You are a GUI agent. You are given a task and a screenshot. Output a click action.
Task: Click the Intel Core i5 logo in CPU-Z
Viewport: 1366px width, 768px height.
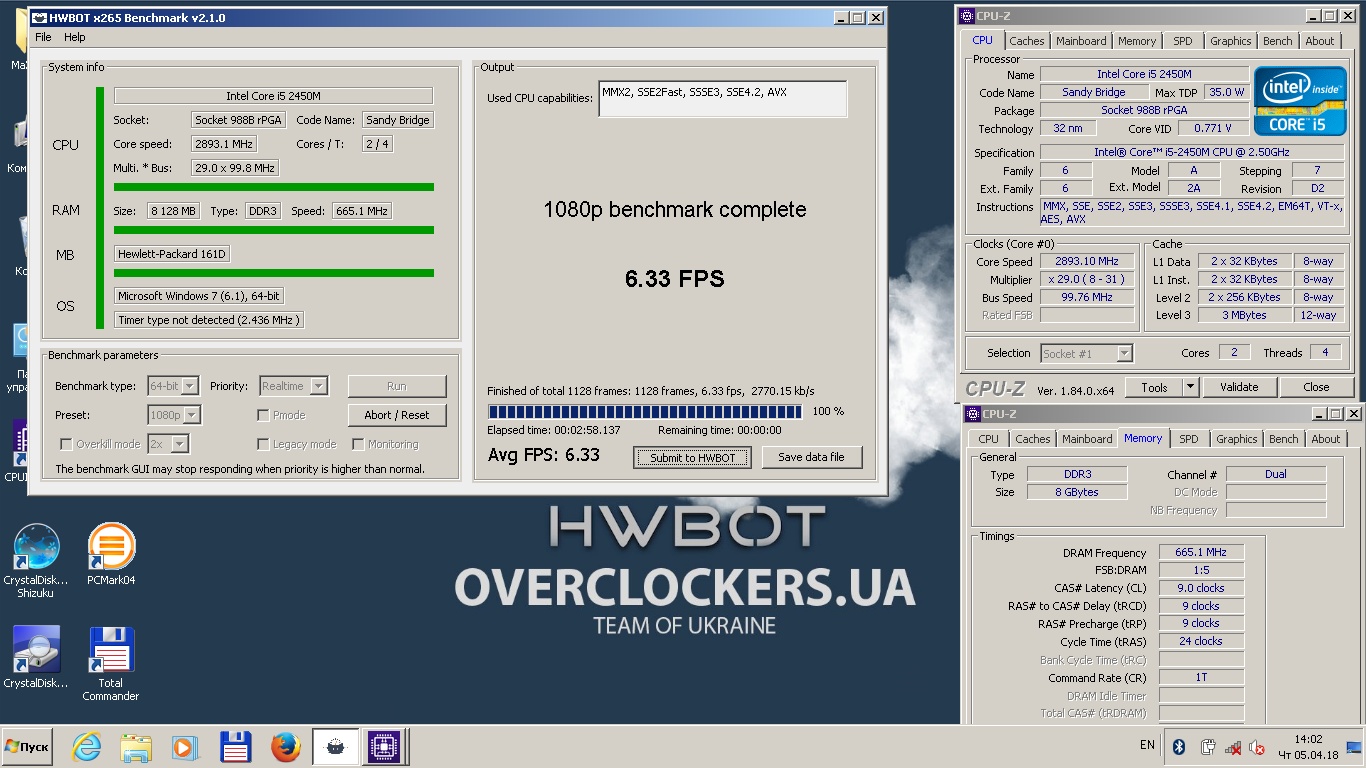click(x=1300, y=100)
